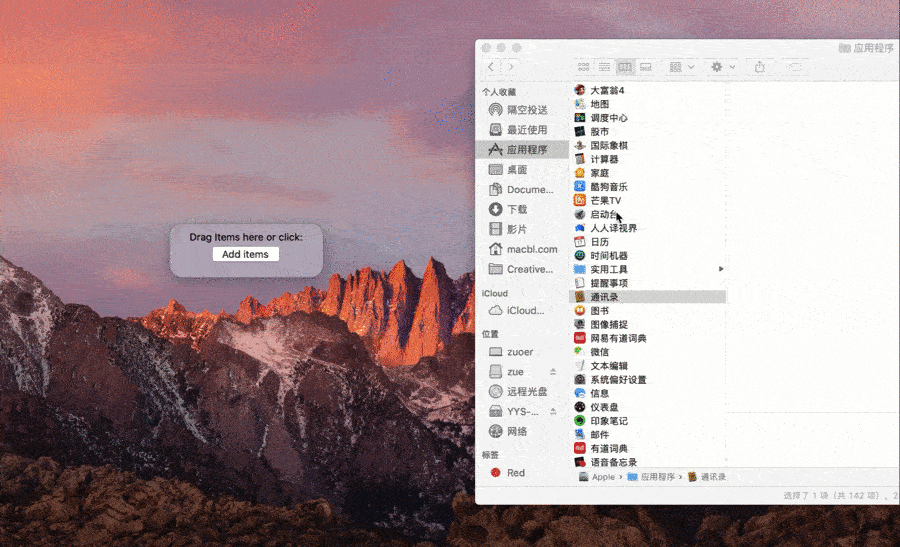Expand the 实用工具 folder arrow
Viewport: 900px width, 547px height.
pos(721,269)
